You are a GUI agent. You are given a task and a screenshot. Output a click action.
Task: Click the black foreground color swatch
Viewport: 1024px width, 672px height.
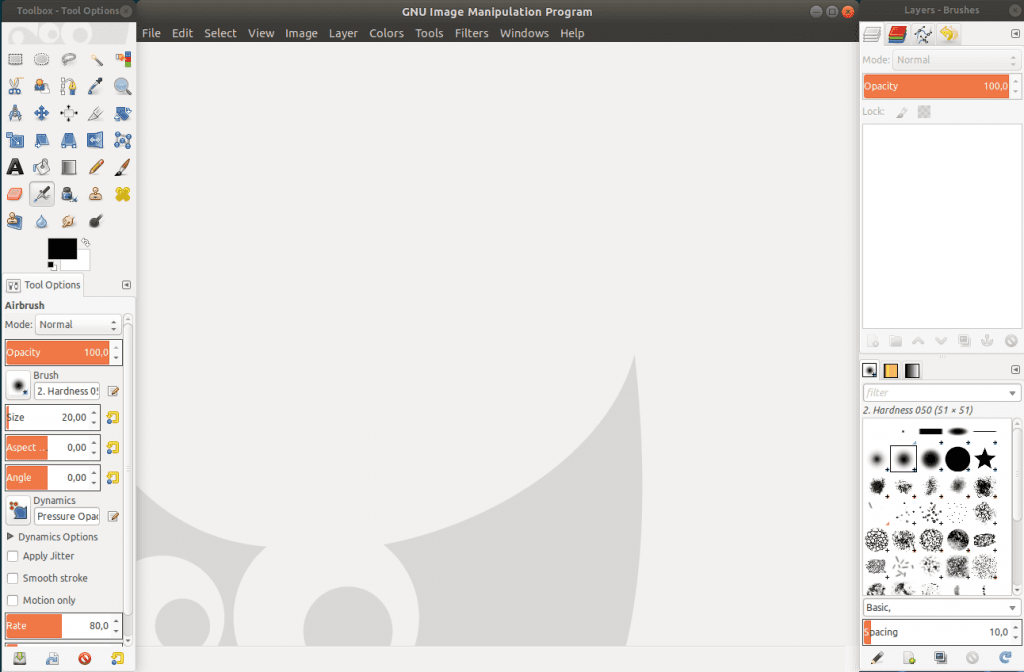(62, 248)
